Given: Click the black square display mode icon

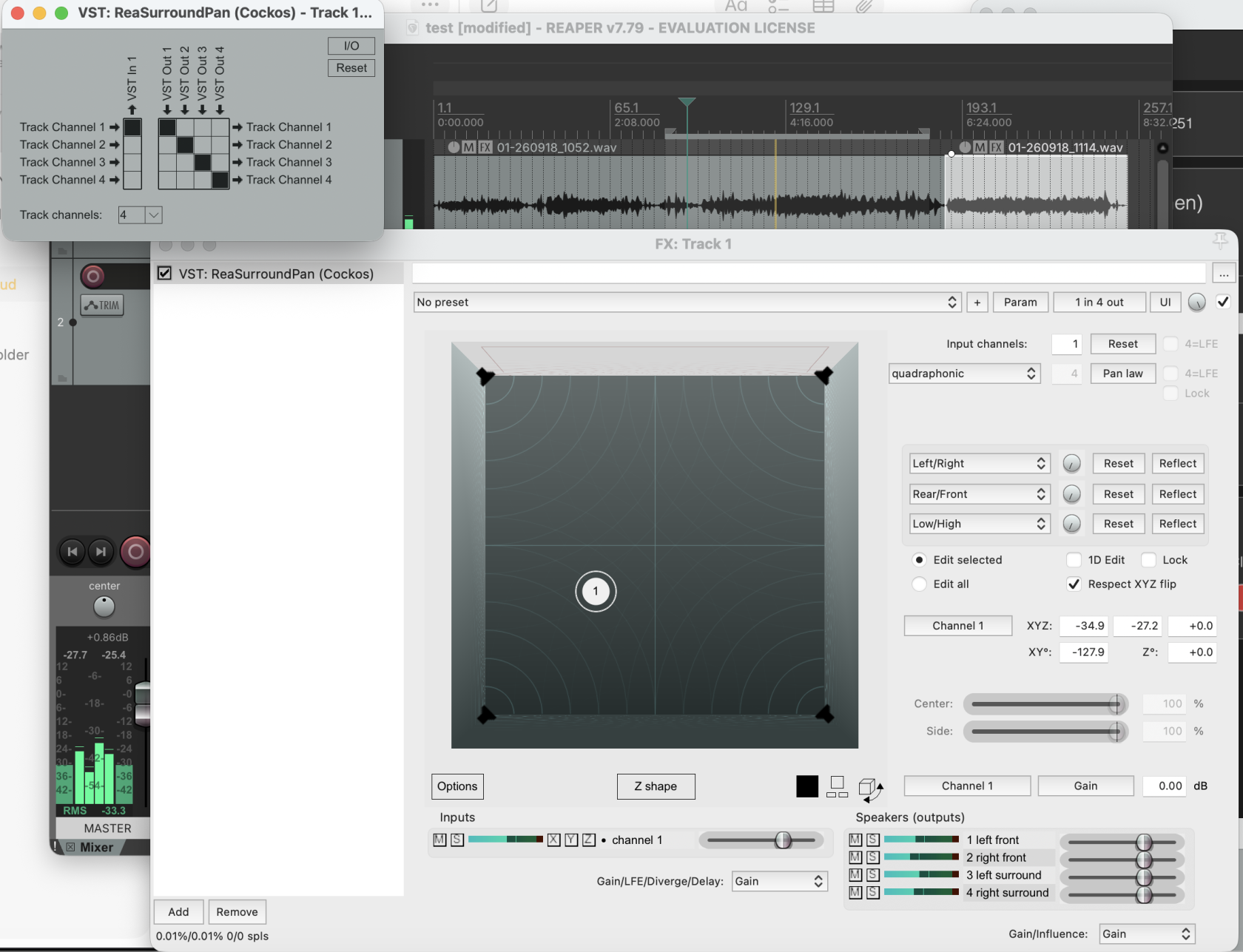Looking at the screenshot, I should (x=807, y=786).
